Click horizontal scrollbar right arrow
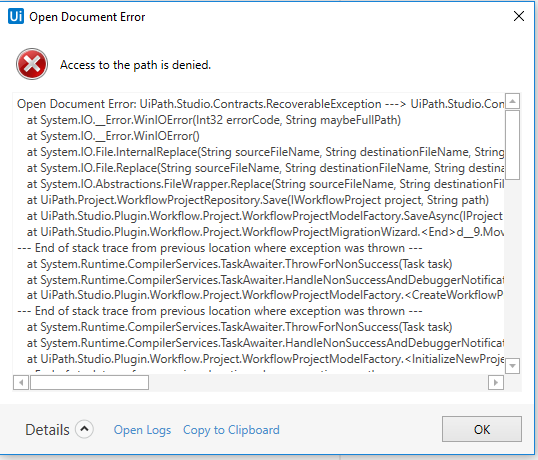 point(496,382)
